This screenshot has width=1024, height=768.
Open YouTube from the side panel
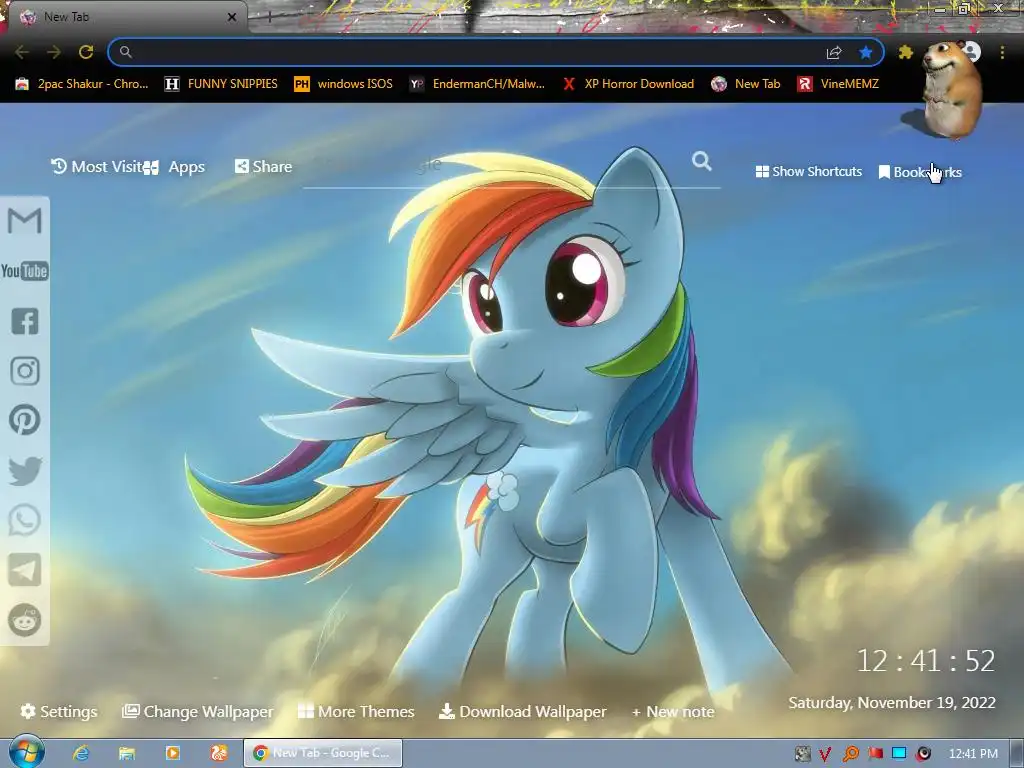pos(25,271)
